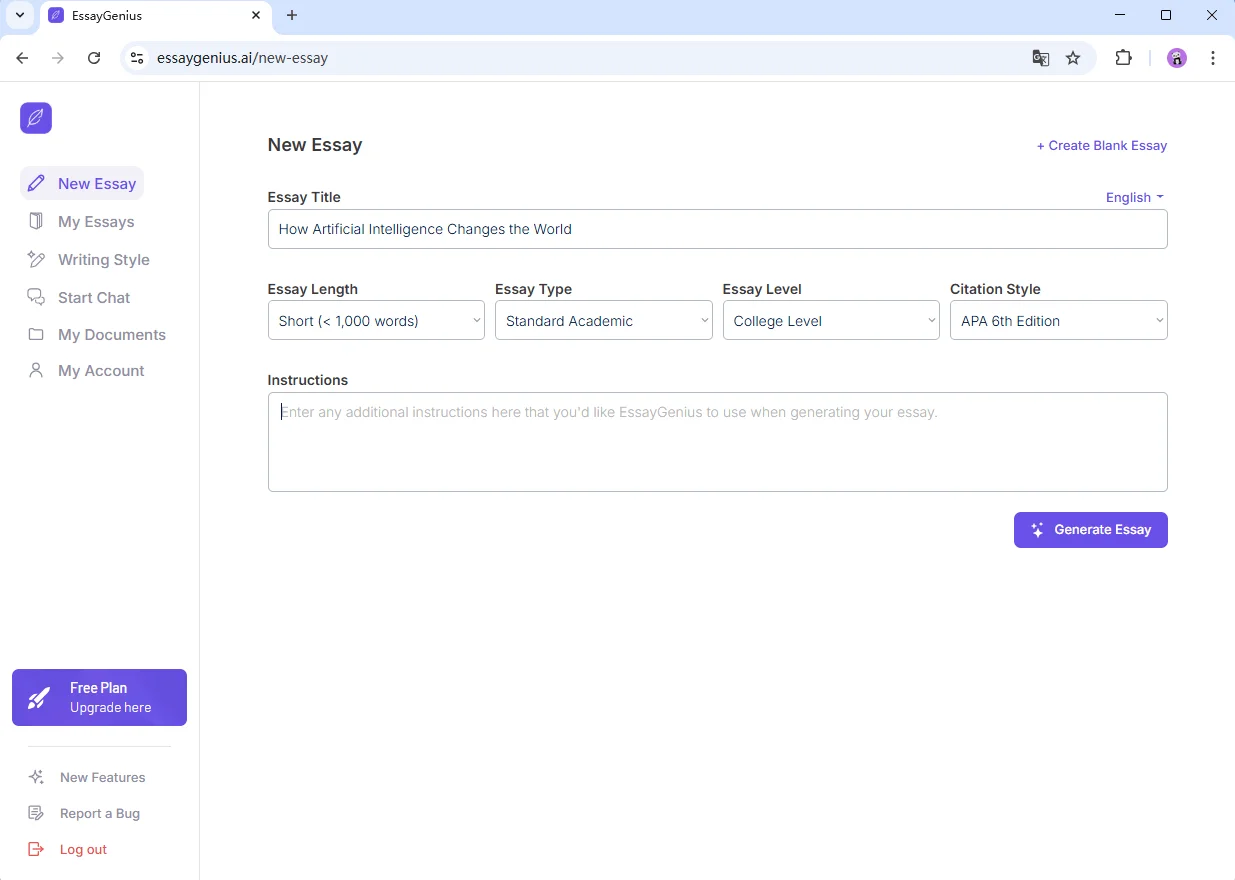The image size is (1235, 880).
Task: Open Start Chat from sidebar
Action: [x=93, y=298]
